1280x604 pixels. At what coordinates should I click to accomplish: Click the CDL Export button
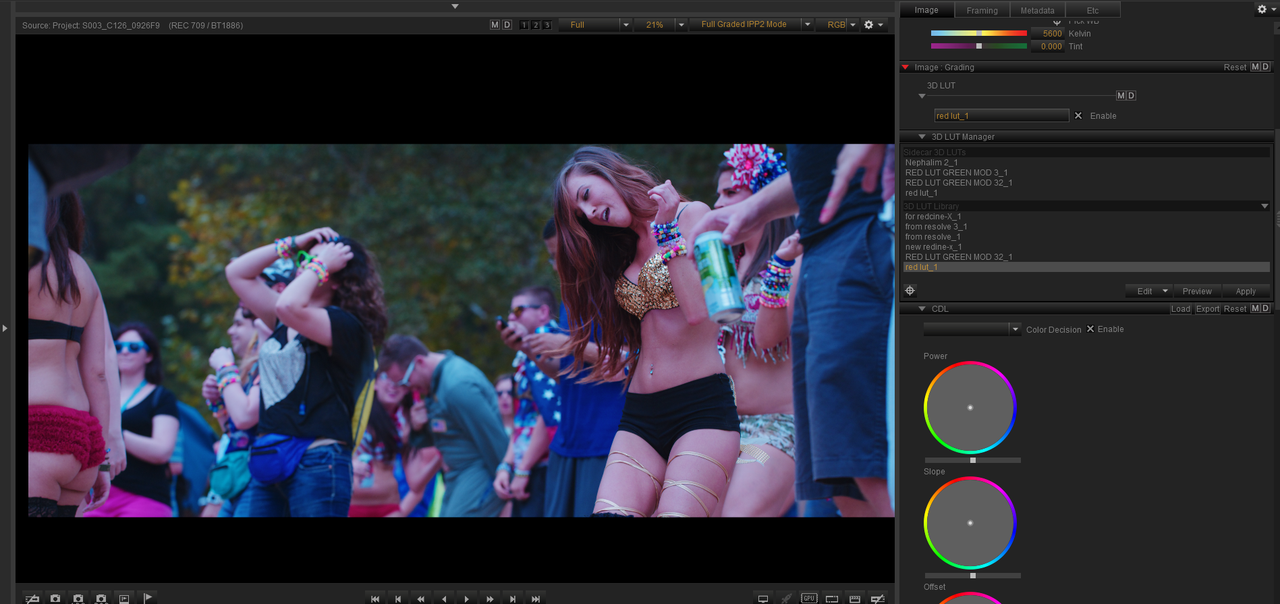pos(1208,309)
